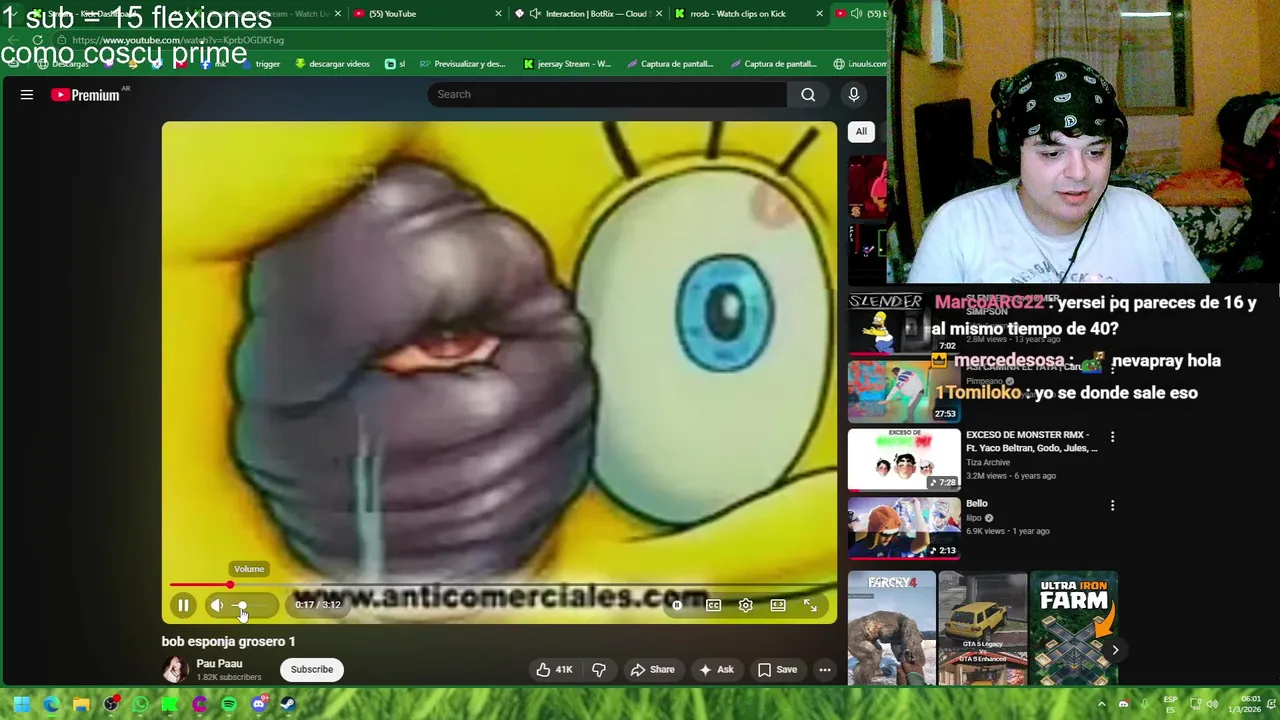Screen dimensions: 1280x720
Task: Share the video
Action: click(652, 670)
